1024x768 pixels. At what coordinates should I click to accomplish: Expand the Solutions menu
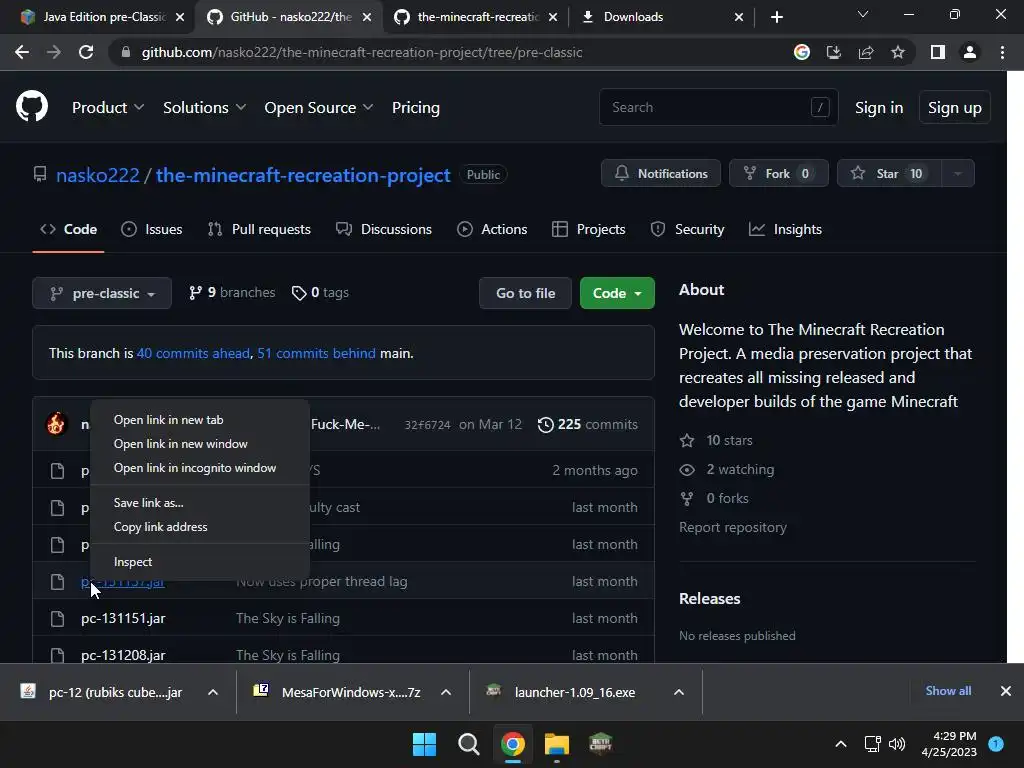click(204, 108)
